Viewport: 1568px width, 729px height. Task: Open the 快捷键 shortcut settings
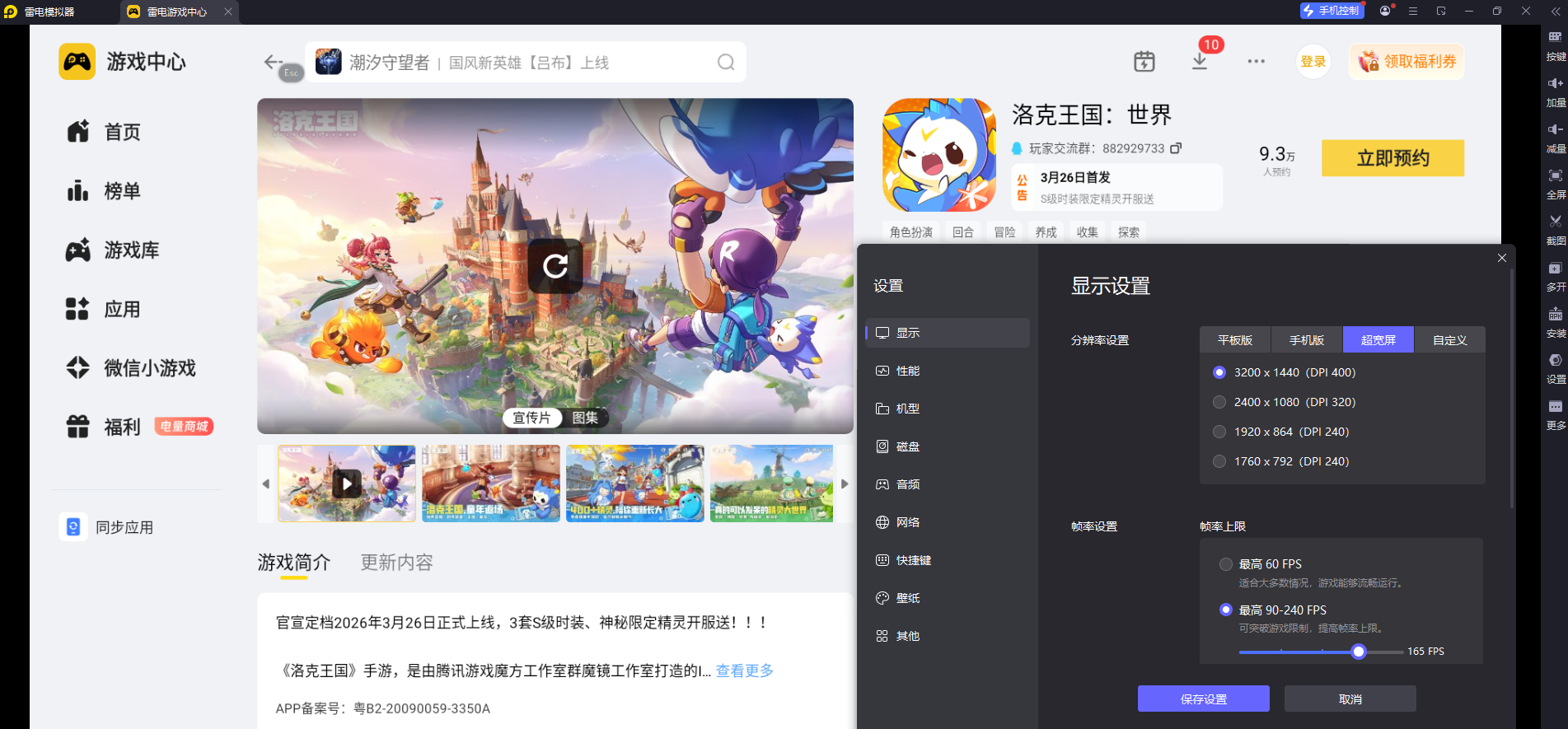[948, 560]
